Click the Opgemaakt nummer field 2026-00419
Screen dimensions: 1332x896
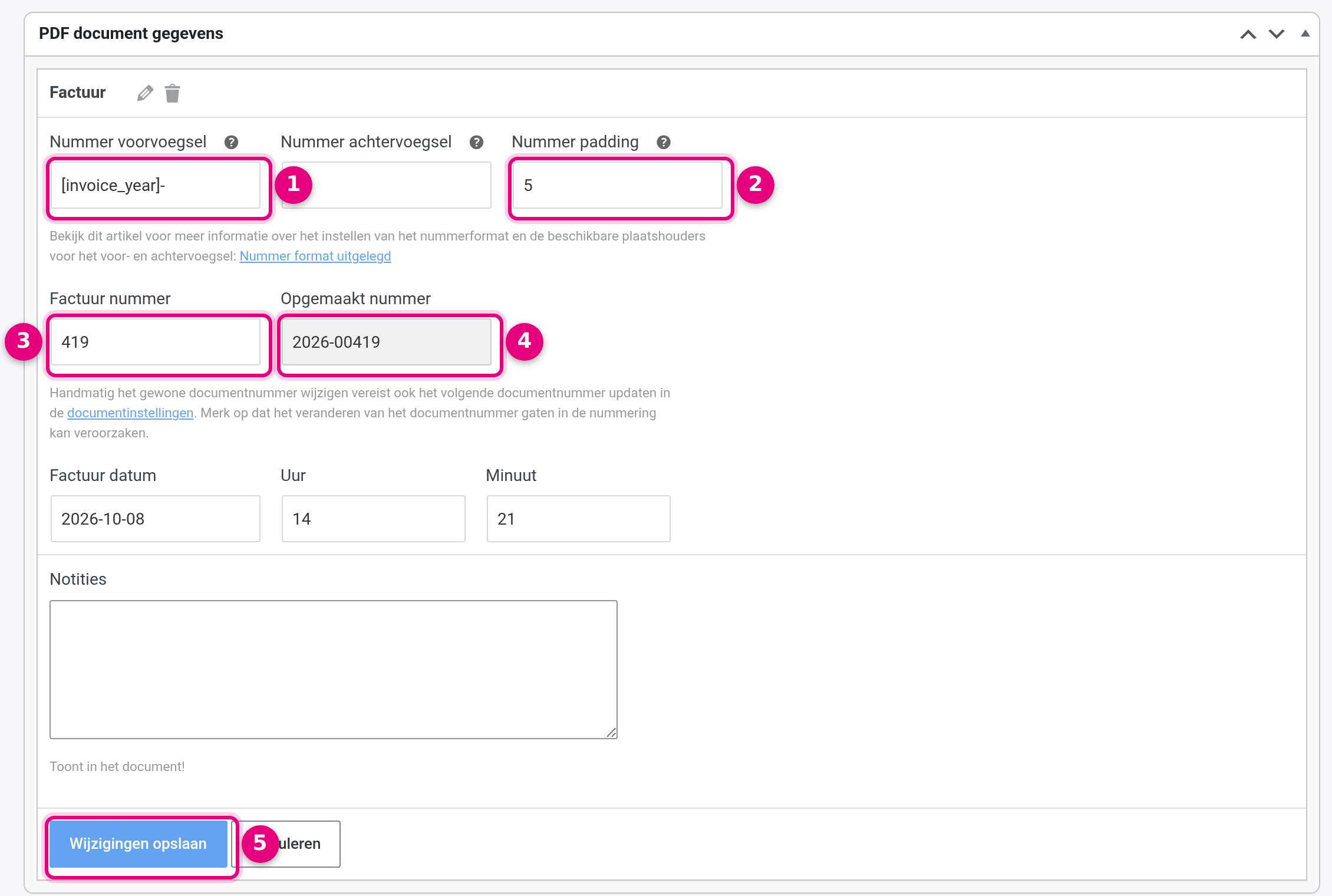[x=387, y=342]
